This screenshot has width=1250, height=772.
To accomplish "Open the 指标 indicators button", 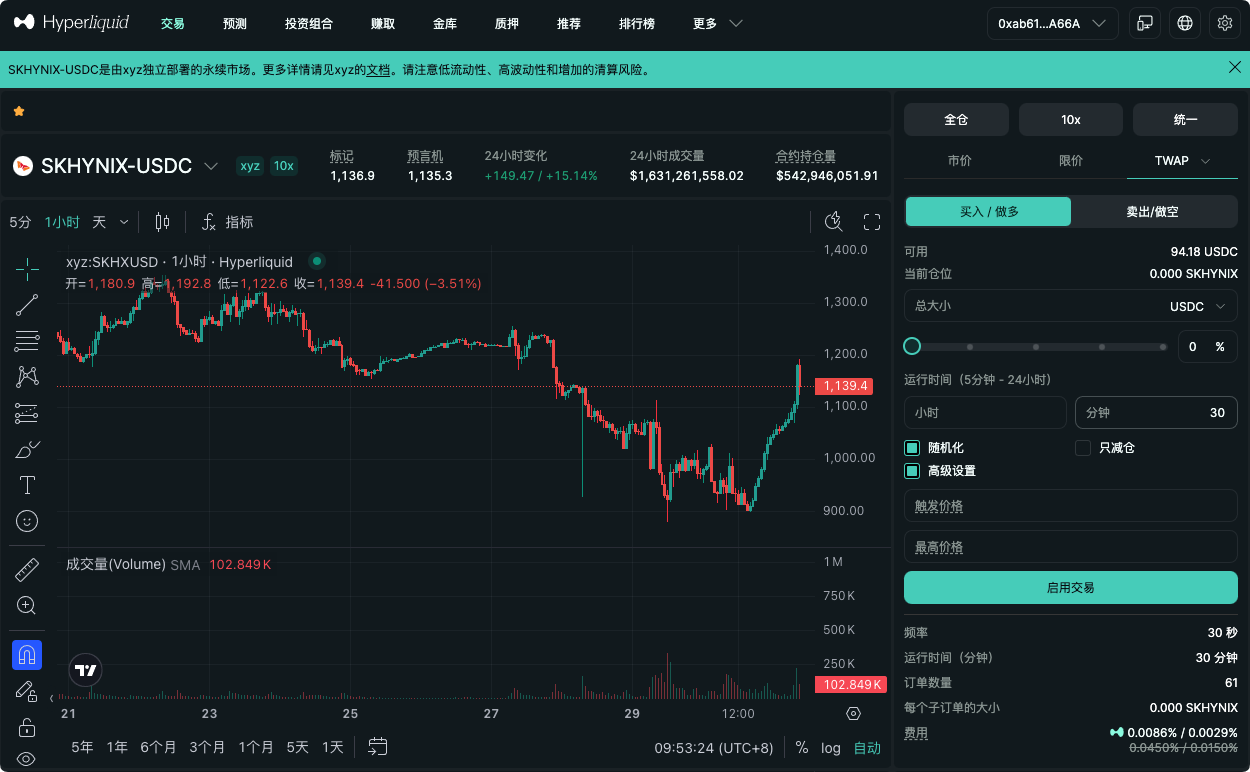I will pos(227,222).
